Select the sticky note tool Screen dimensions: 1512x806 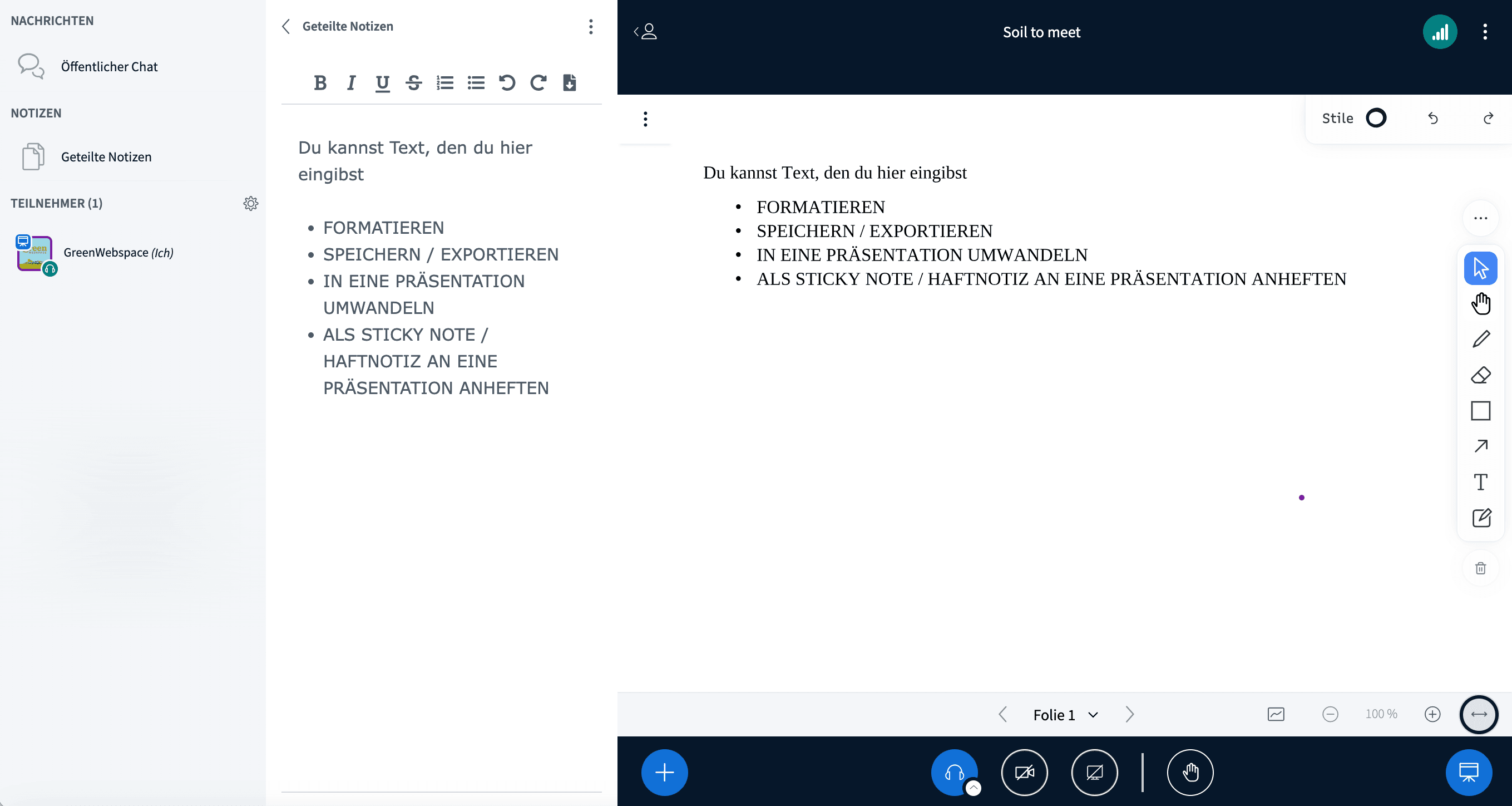tap(1480, 518)
